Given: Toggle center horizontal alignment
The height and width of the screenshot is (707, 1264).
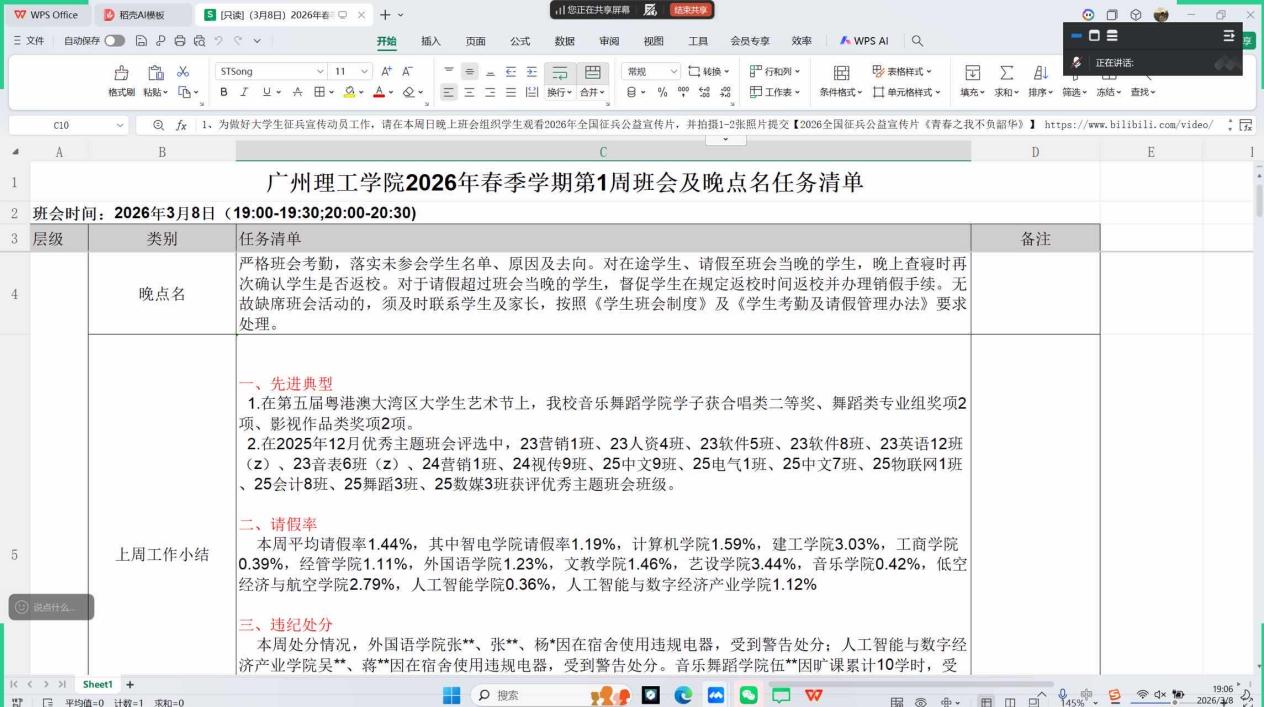Looking at the screenshot, I should (x=471, y=92).
